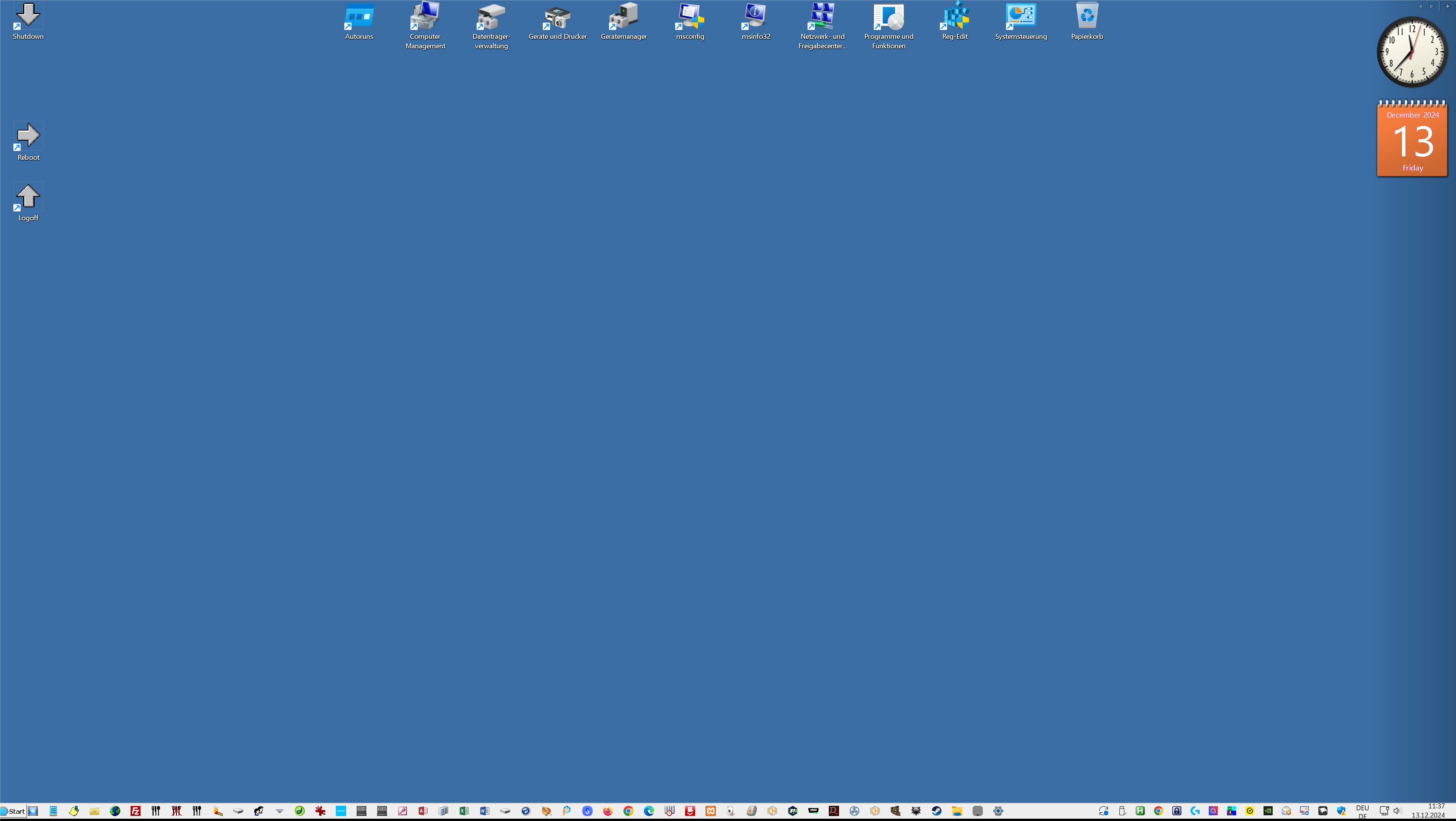Launch Firefox from the taskbar
Screen dimensions: 1456x821
608,811
